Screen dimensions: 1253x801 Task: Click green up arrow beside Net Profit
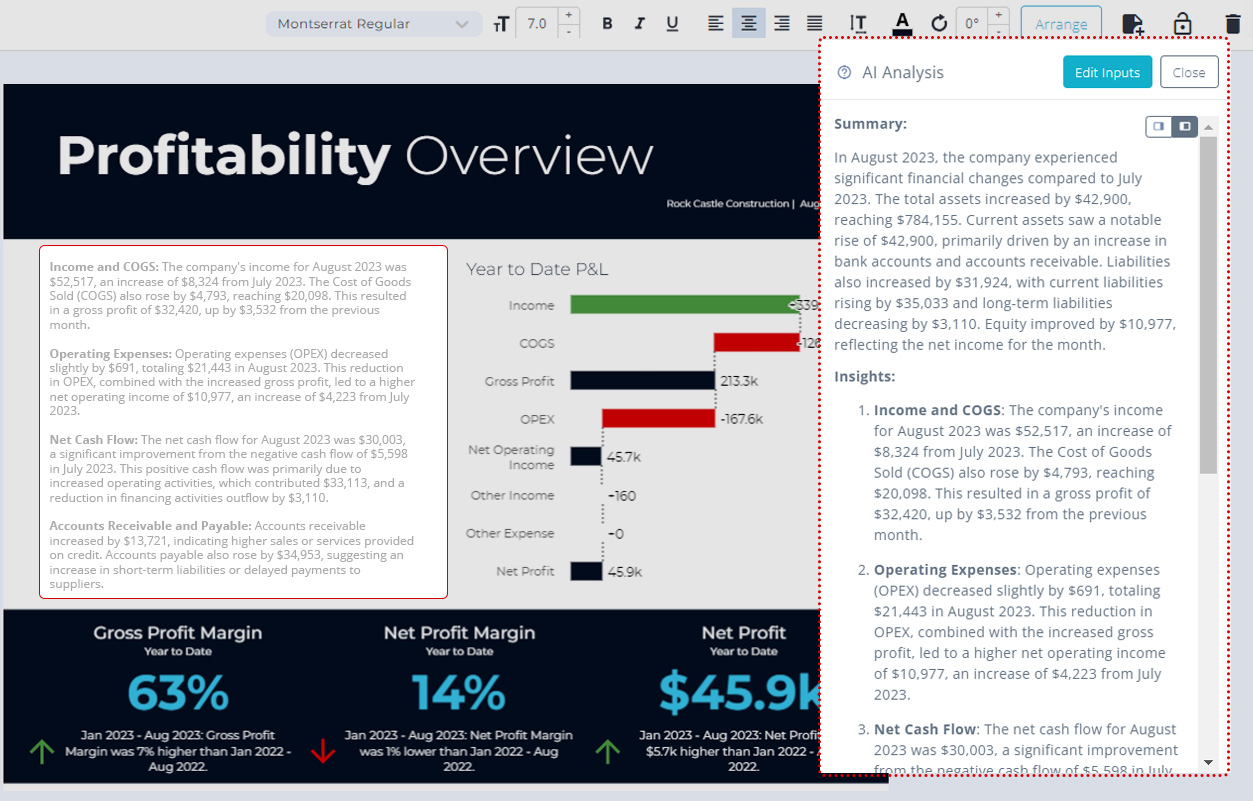click(607, 751)
